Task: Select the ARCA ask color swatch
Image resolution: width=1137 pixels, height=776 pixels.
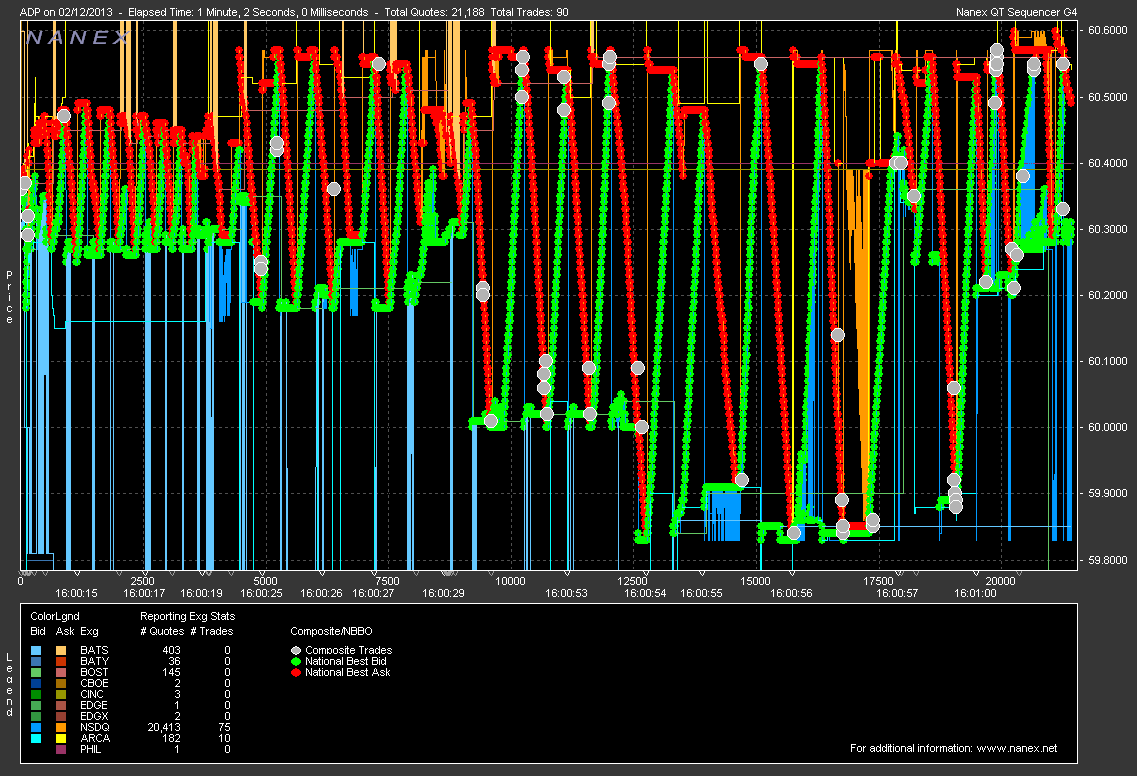Action: [61, 738]
